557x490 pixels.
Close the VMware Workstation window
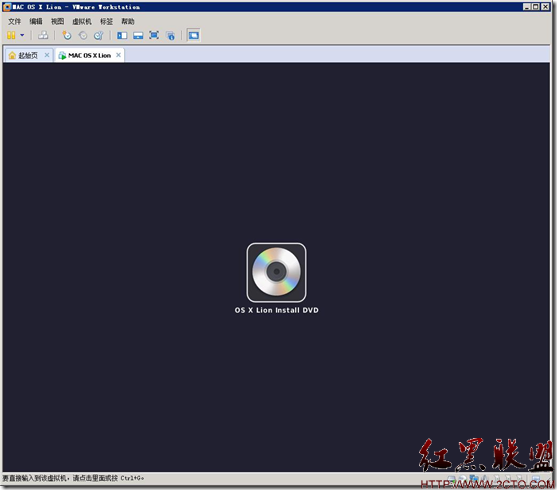click(545, 7)
